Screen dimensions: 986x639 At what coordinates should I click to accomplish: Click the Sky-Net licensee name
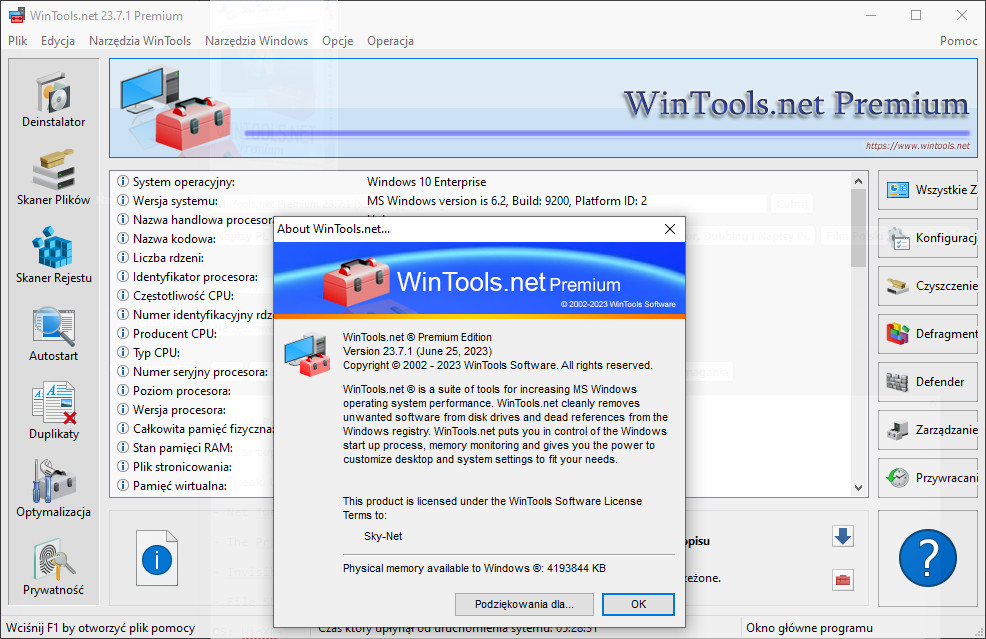coord(383,536)
